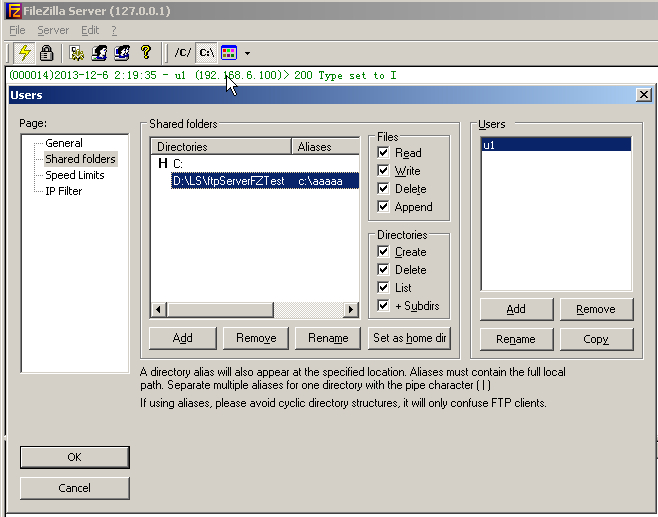Click Copy in the Users panel
658x517 pixels.
click(x=596, y=339)
